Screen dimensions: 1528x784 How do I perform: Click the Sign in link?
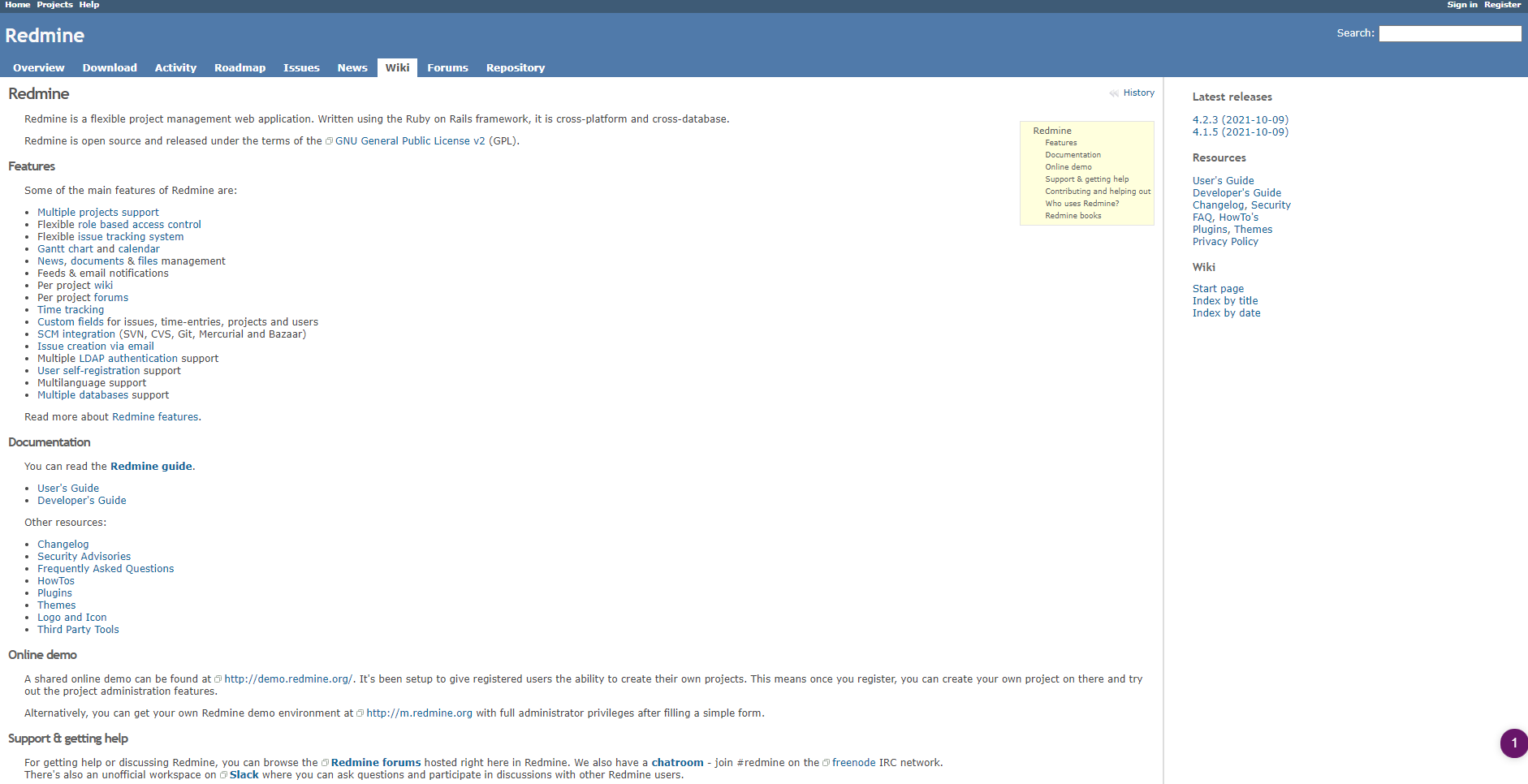tap(1461, 5)
